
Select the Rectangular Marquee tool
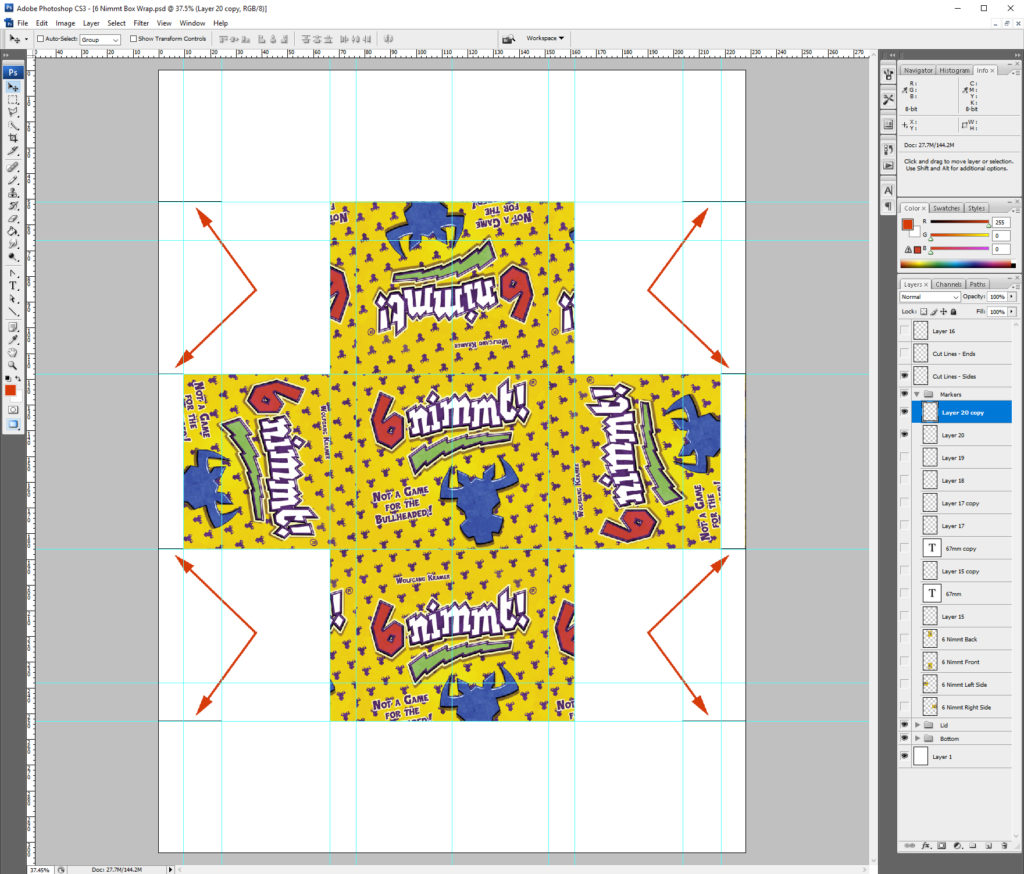(13, 100)
